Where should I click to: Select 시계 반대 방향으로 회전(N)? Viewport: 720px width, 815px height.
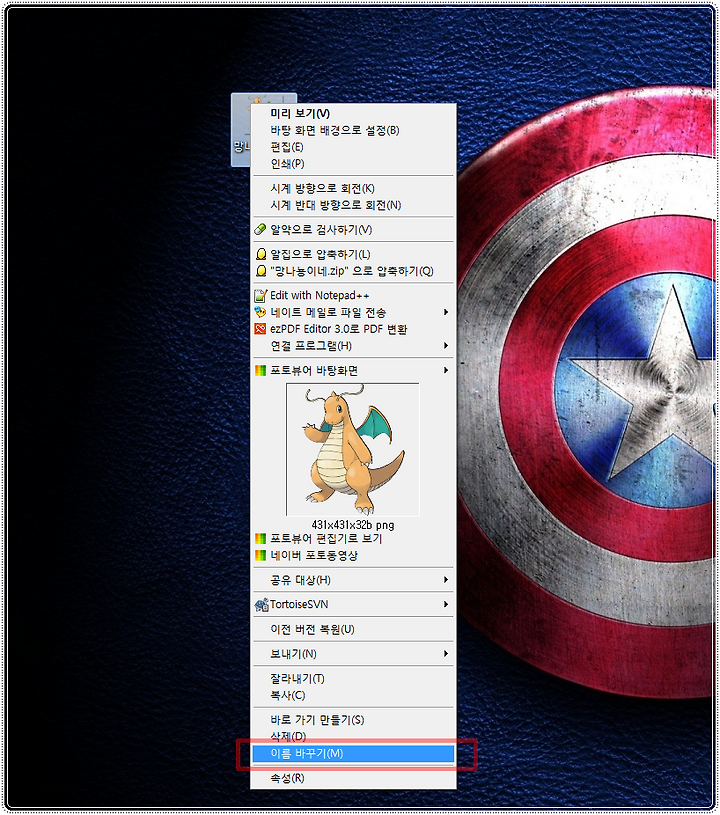click(x=354, y=205)
